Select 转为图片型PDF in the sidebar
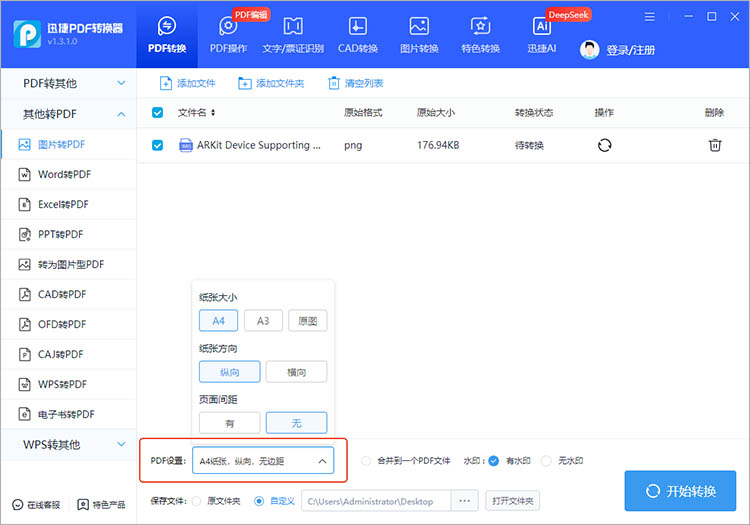Viewport: 750px width, 525px height. click(69, 264)
